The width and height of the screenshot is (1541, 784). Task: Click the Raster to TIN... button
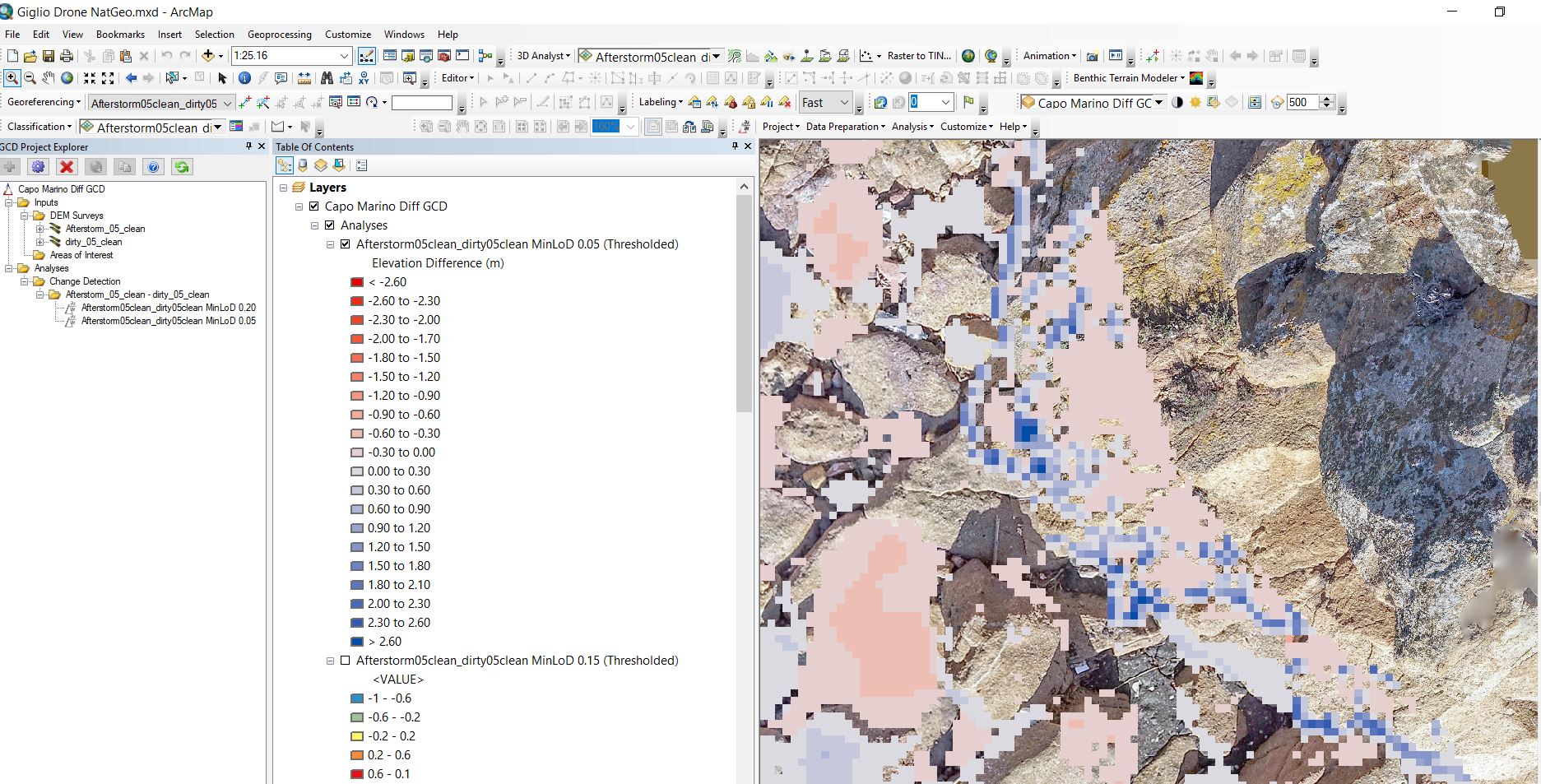click(x=919, y=56)
